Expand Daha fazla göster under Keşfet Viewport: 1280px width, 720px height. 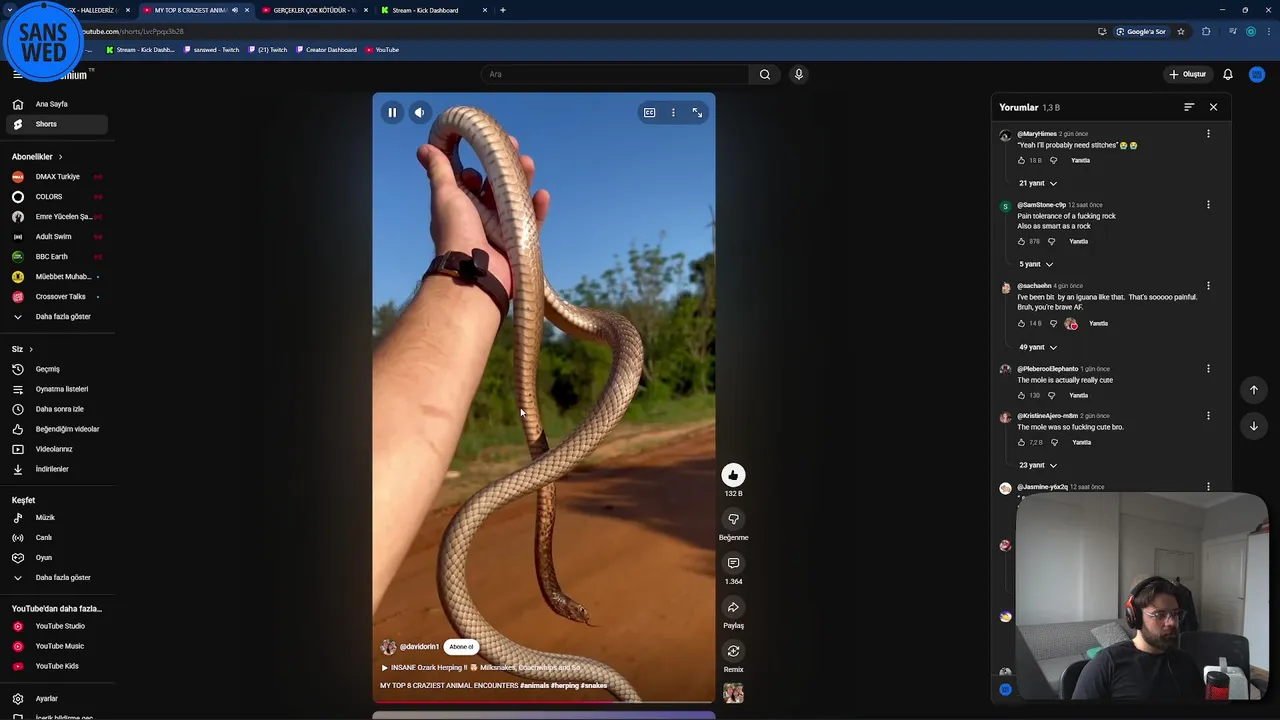tap(56, 578)
